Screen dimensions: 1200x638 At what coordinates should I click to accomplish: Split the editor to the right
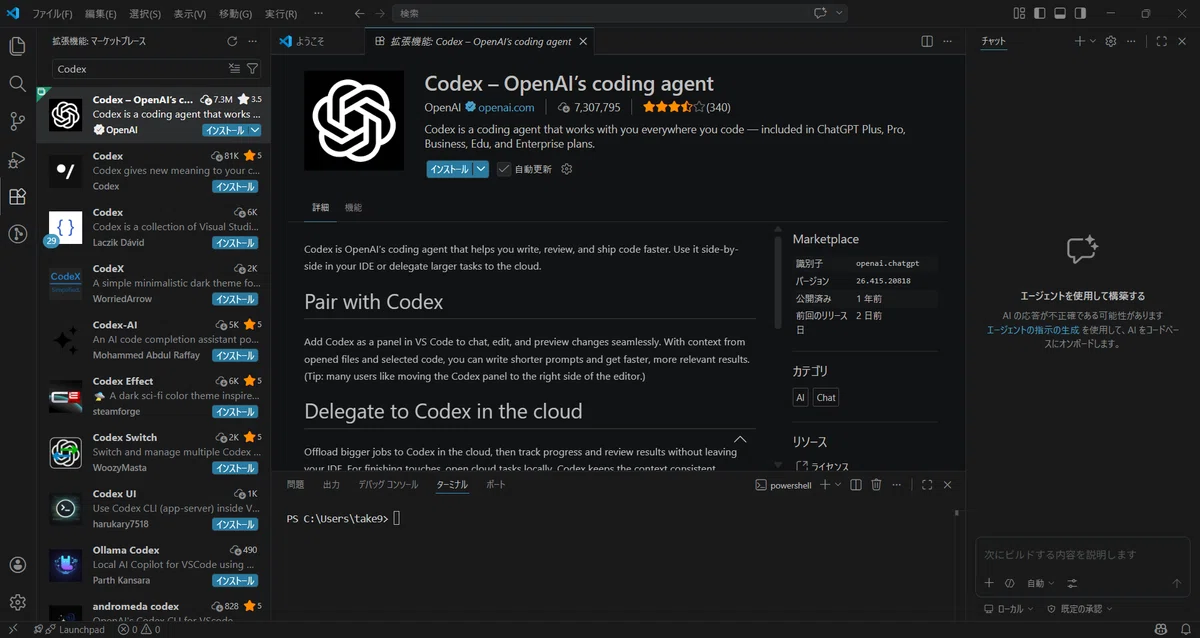pyautogui.click(x=927, y=41)
